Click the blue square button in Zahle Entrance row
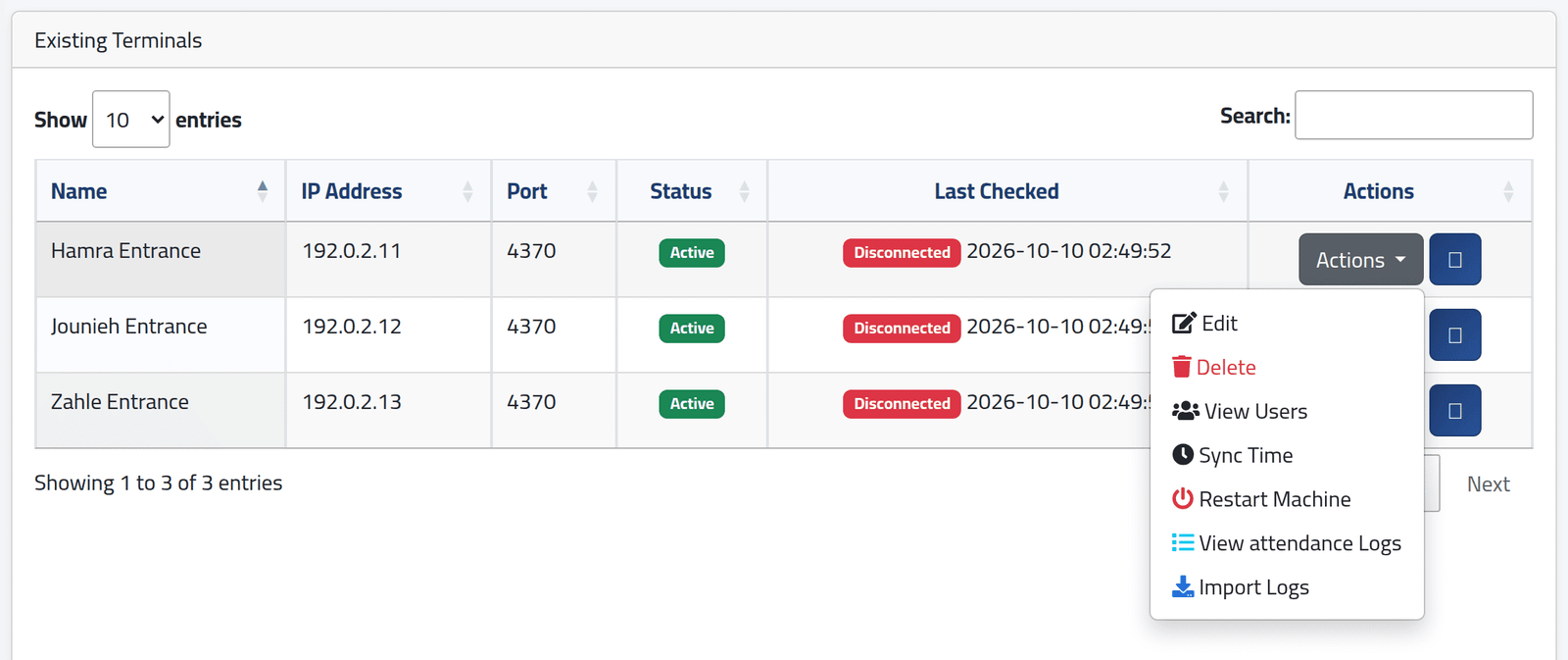Screen dimensions: 1568x660 pos(1455,411)
